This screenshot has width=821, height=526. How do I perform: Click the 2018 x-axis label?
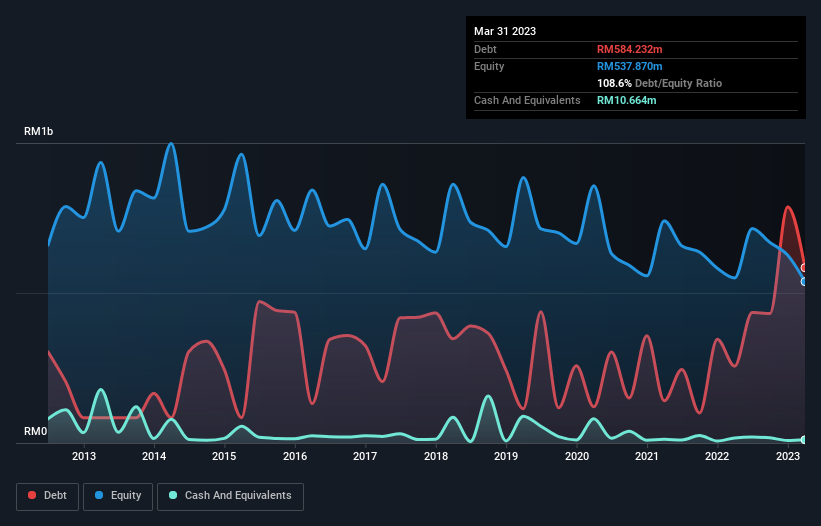pyautogui.click(x=436, y=456)
